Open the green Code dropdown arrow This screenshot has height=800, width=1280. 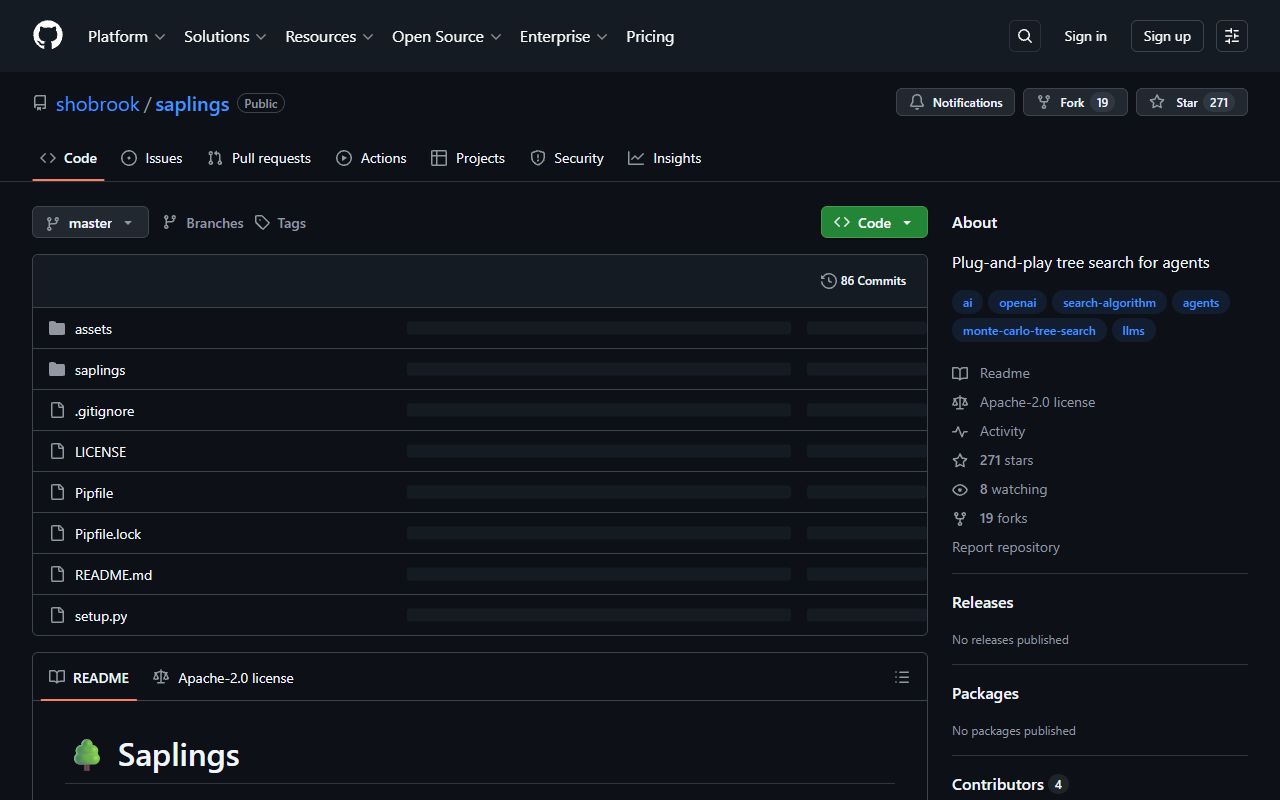coord(906,222)
